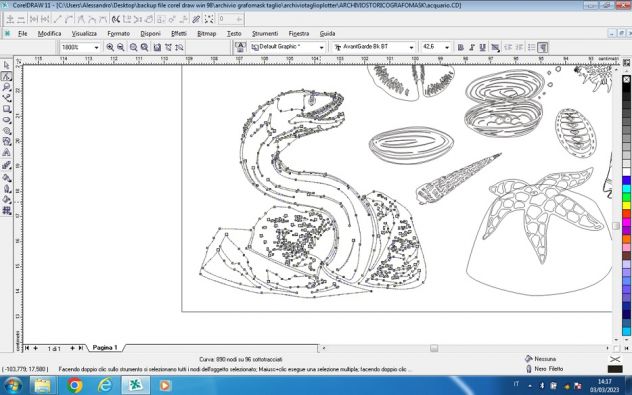Click Select All Nodes icon
The width and height of the screenshot is (632, 395).
click(x=209, y=19)
